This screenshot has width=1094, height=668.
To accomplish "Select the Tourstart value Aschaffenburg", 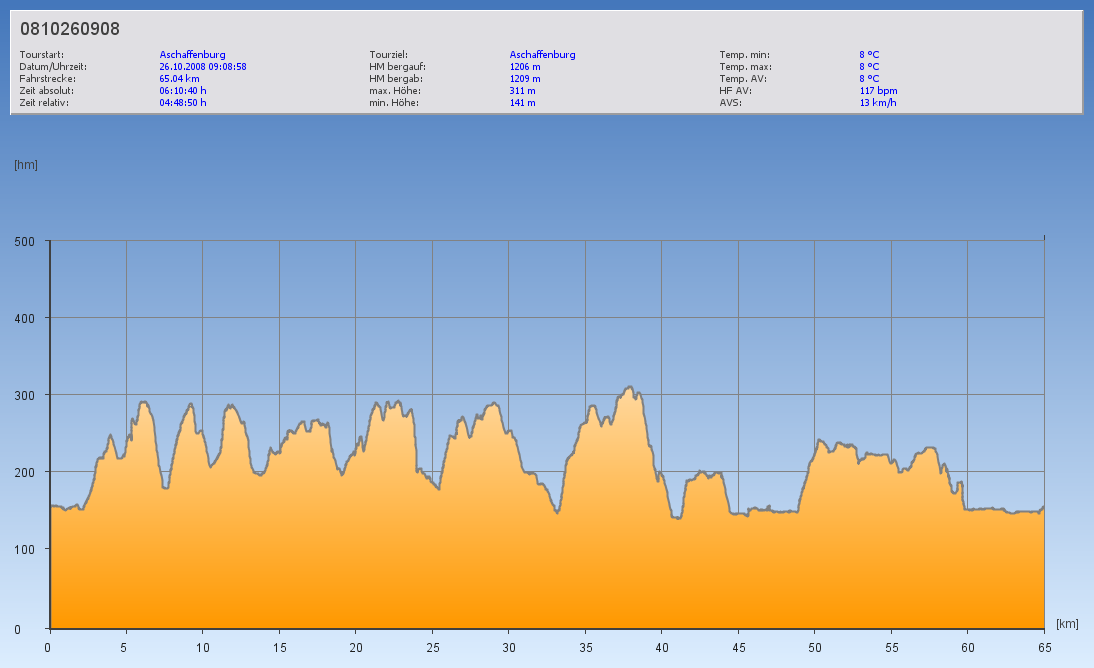I will 192,54.
